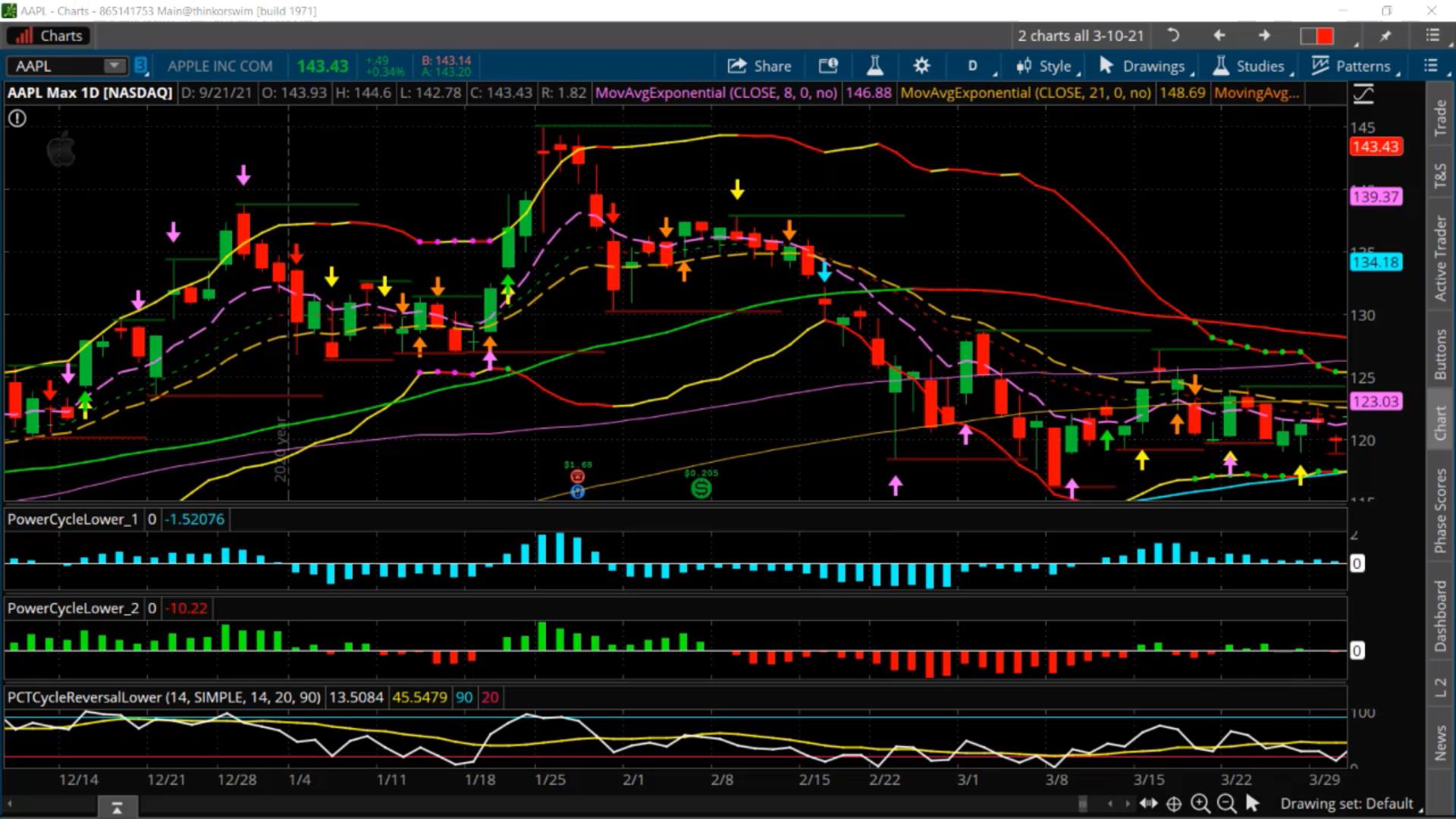Open the T&S side tab
This screenshot has height=819, width=1456.
(x=1440, y=176)
